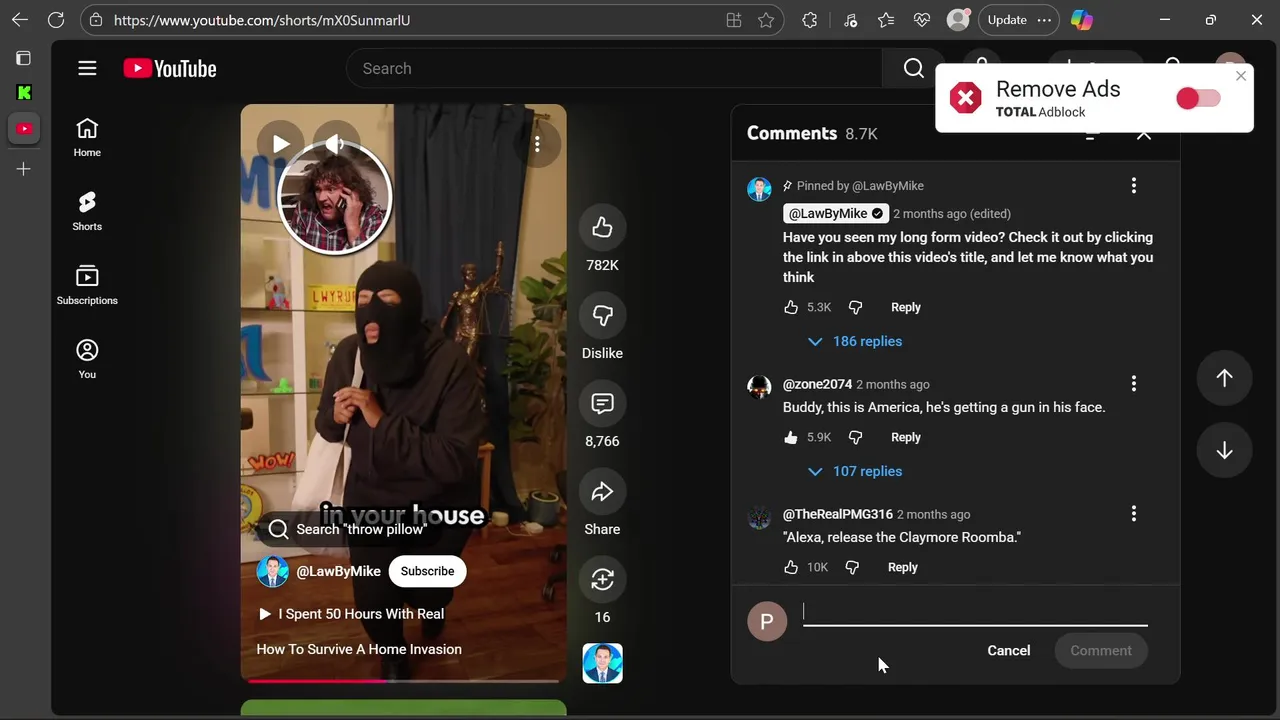Reply to the @TheRealPMG316 comment

[x=903, y=567]
